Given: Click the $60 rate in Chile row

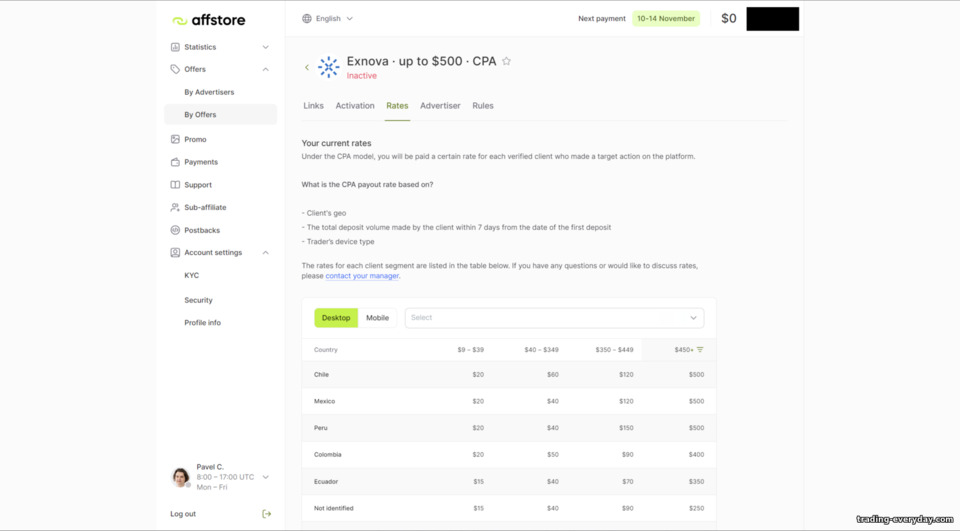Looking at the screenshot, I should pos(553,375).
